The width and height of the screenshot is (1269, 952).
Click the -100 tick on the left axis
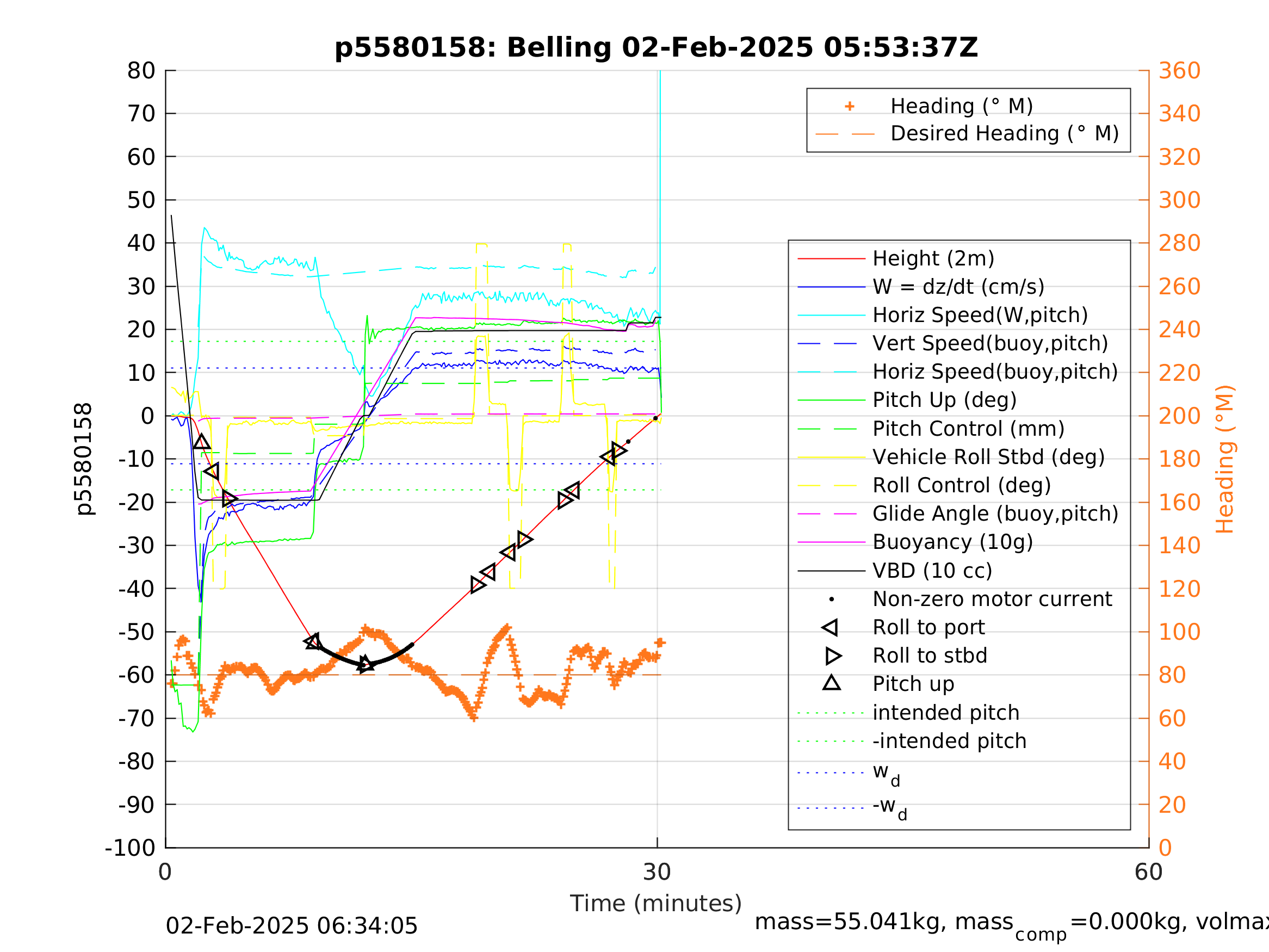coord(130,848)
